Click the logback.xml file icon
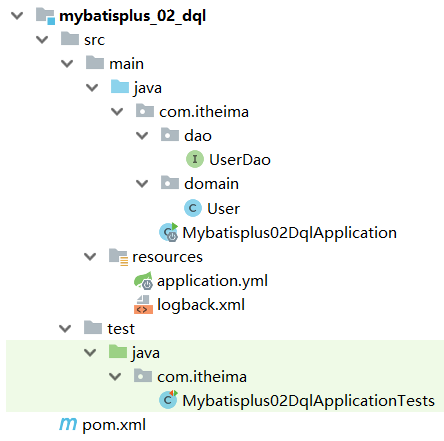The width and height of the screenshot is (444, 441). point(143,304)
